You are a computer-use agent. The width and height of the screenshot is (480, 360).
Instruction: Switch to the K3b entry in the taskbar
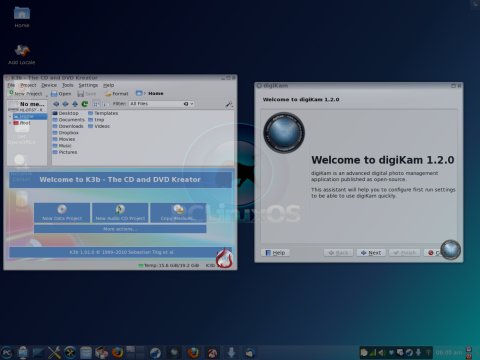point(213,353)
